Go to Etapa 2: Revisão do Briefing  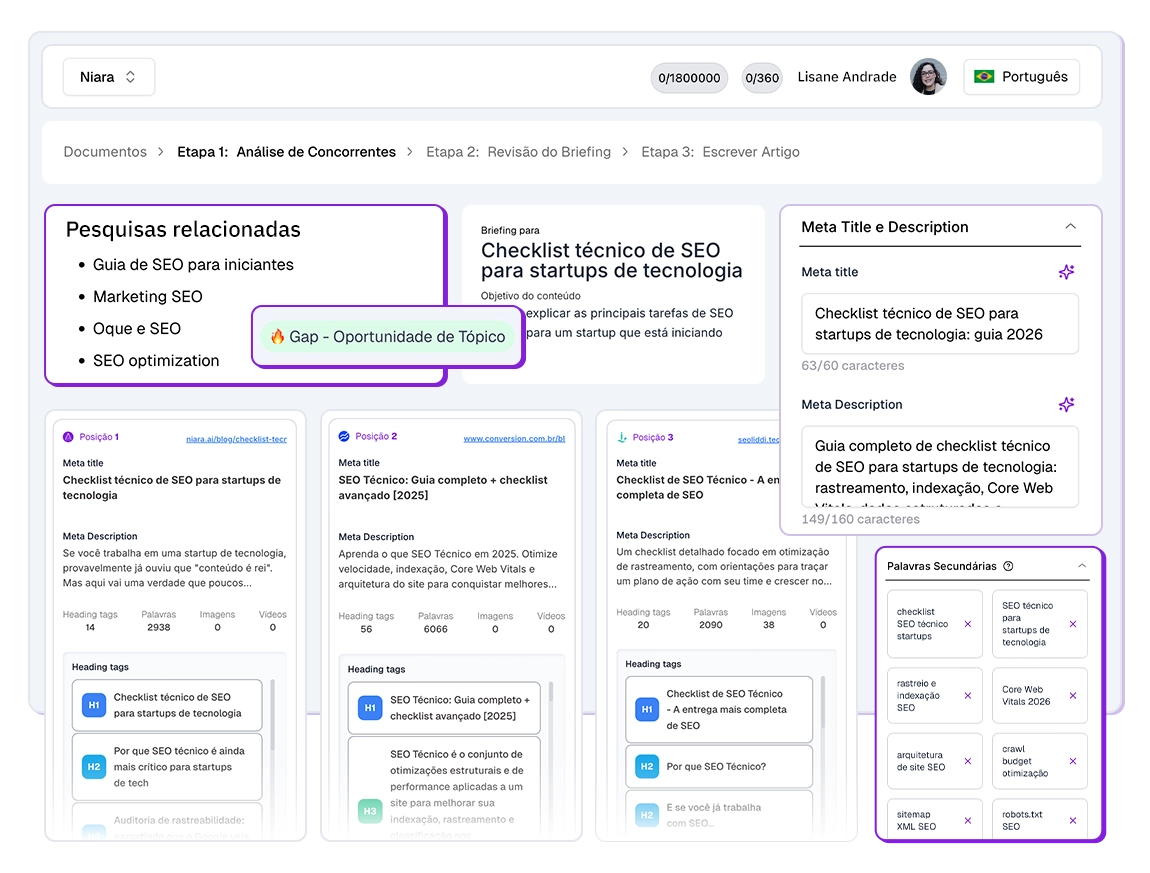point(518,152)
